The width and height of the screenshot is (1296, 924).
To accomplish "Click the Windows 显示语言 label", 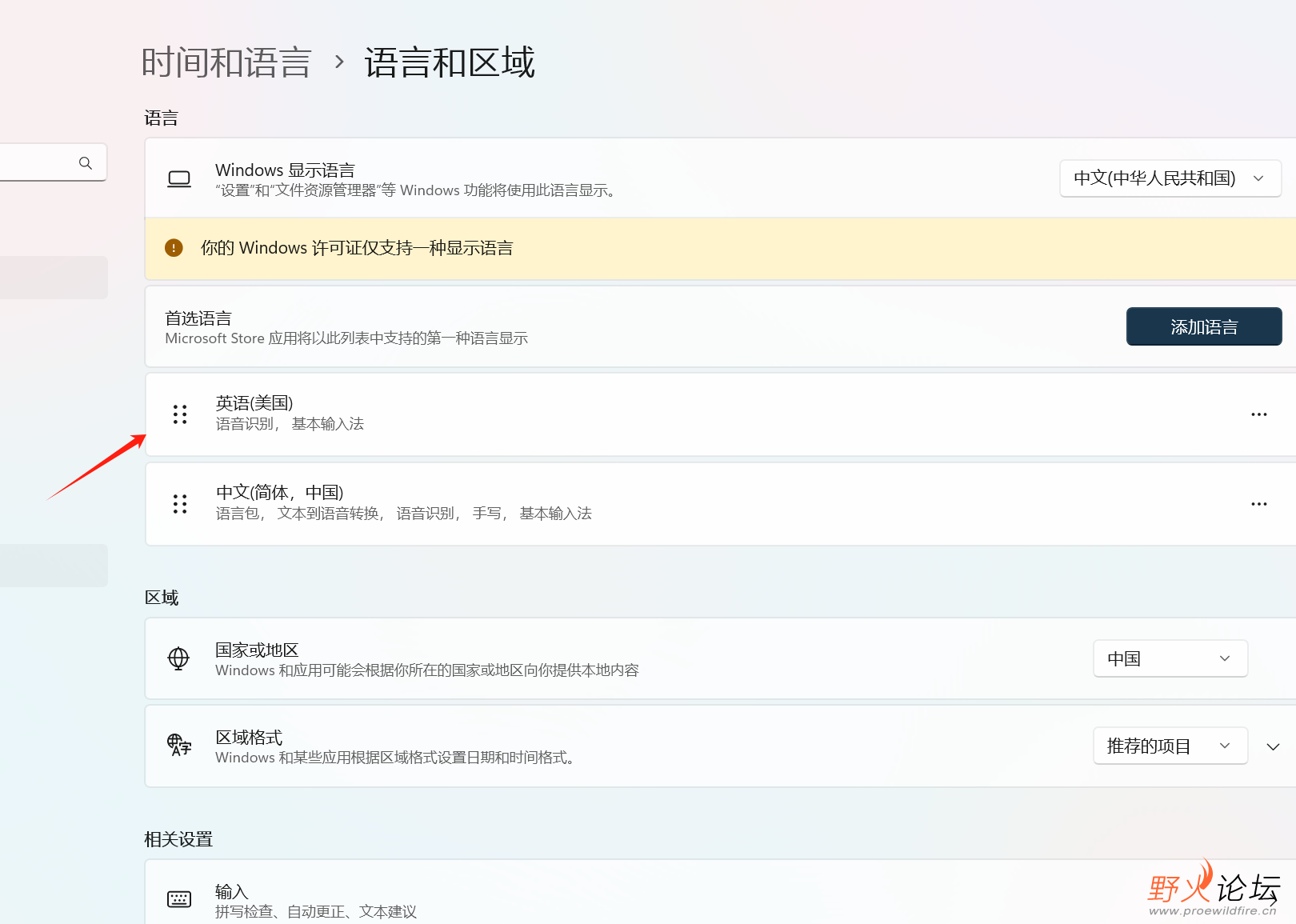I will 285,170.
